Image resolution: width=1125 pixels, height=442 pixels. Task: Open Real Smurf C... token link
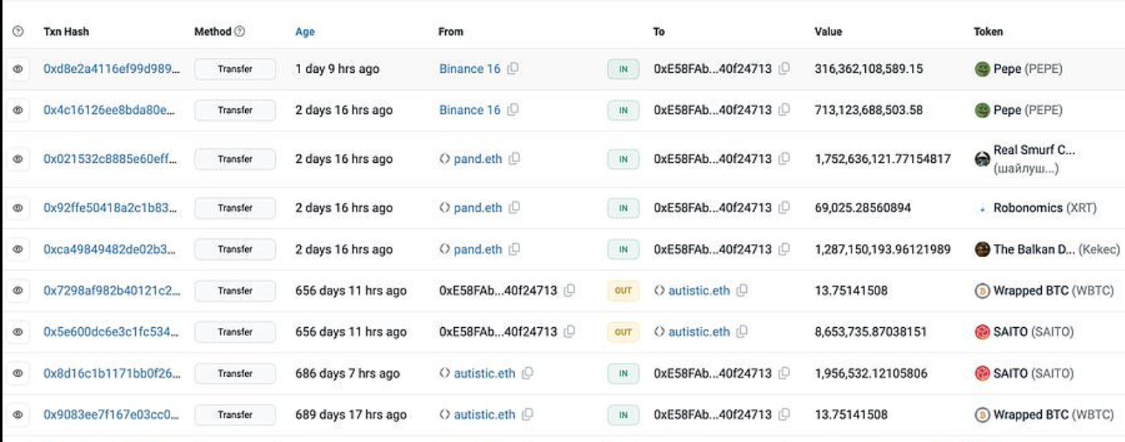click(1034, 151)
